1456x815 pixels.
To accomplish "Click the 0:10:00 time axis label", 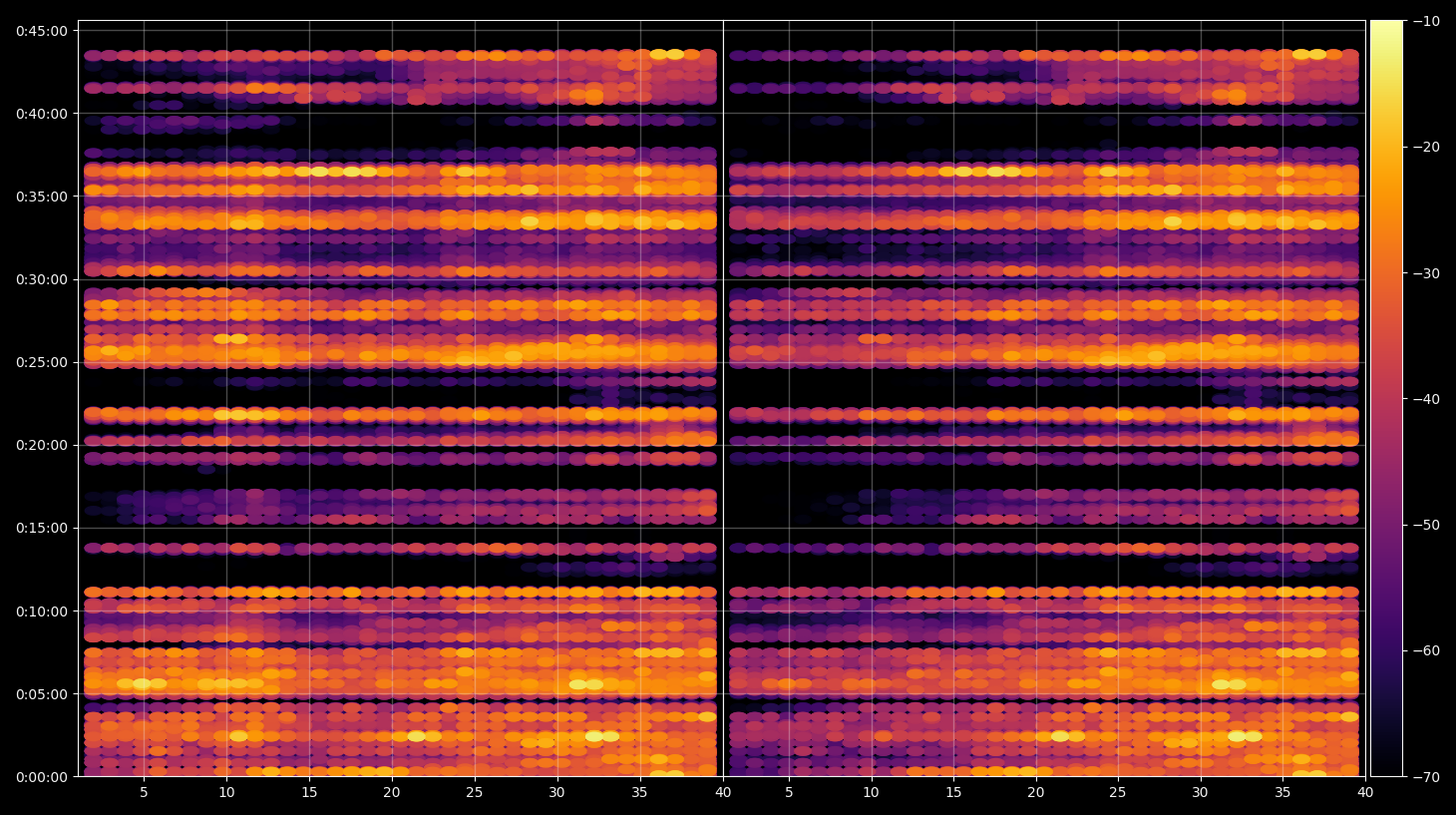I will tap(42, 611).
